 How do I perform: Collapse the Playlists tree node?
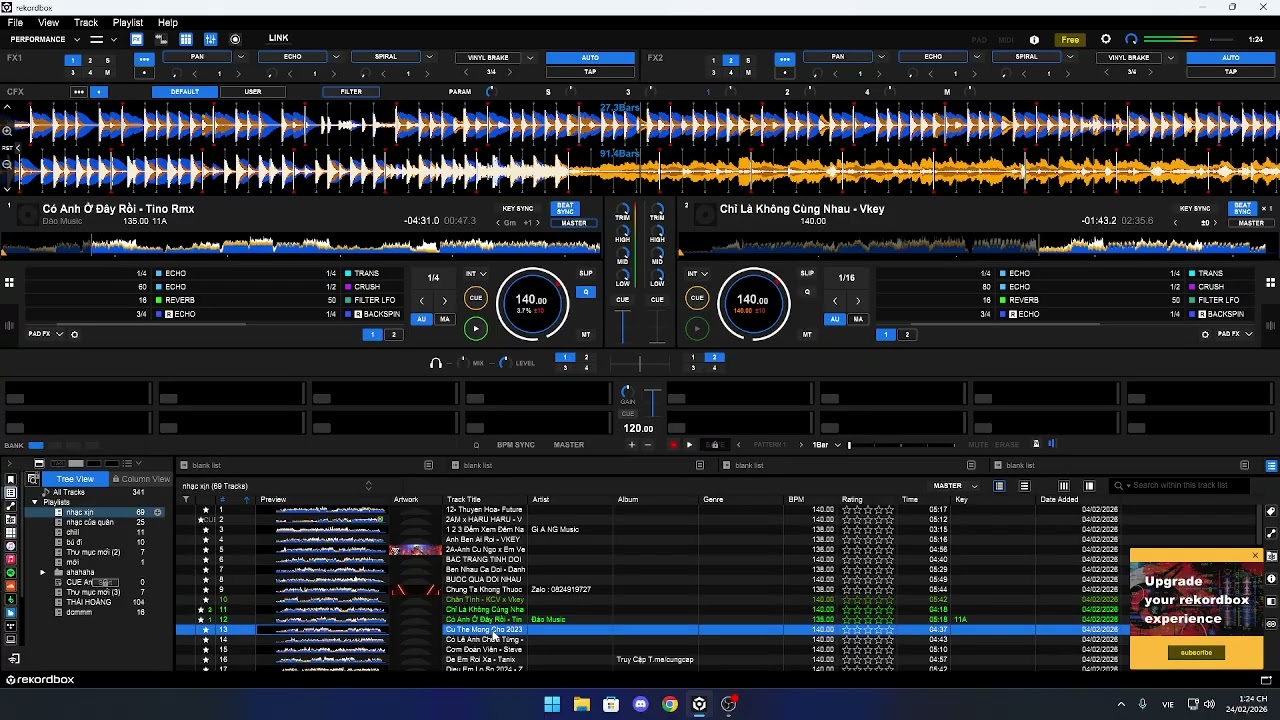click(35, 502)
